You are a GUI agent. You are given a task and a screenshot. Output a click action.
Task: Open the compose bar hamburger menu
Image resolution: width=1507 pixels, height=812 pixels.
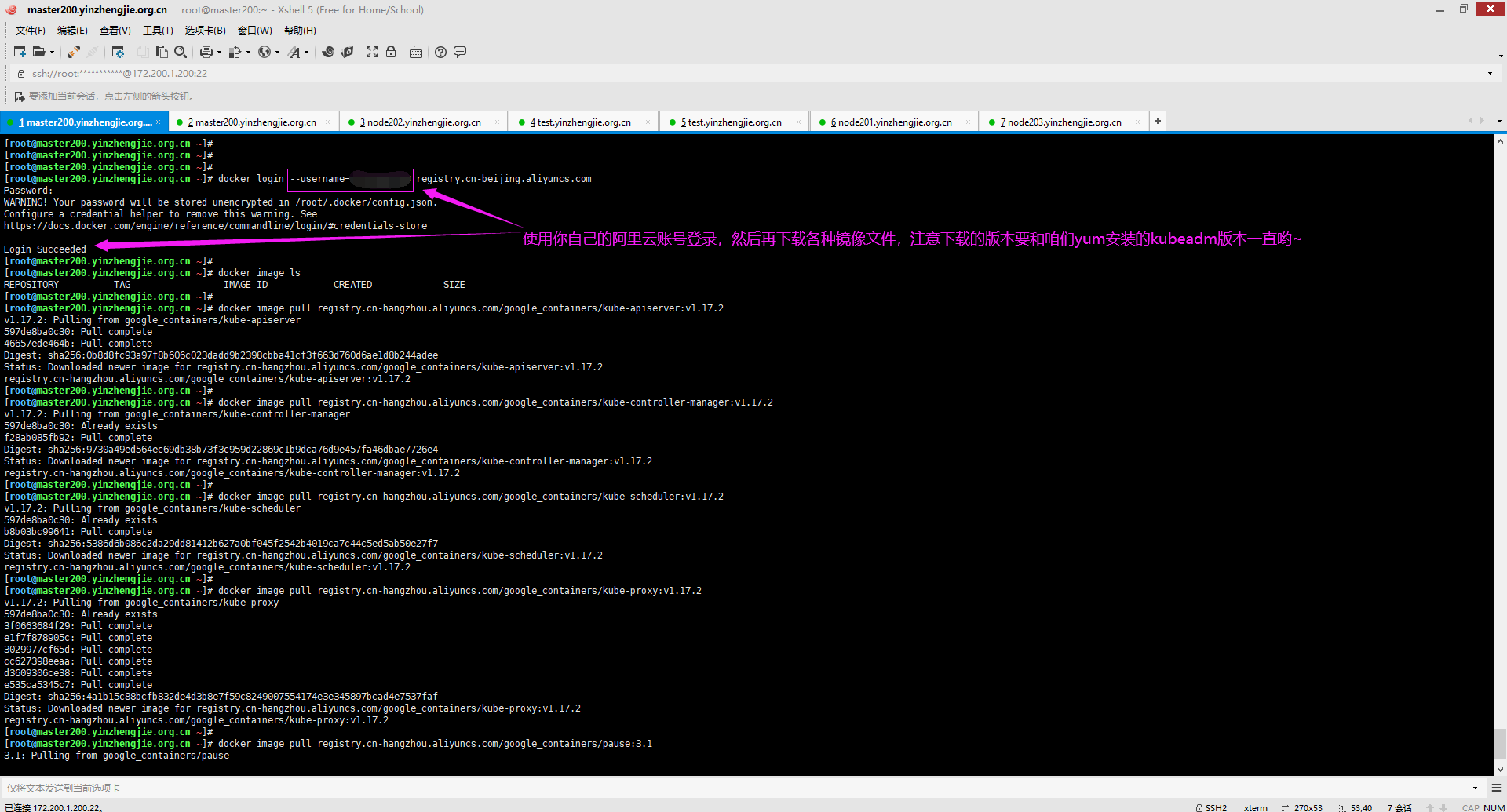(x=1496, y=788)
